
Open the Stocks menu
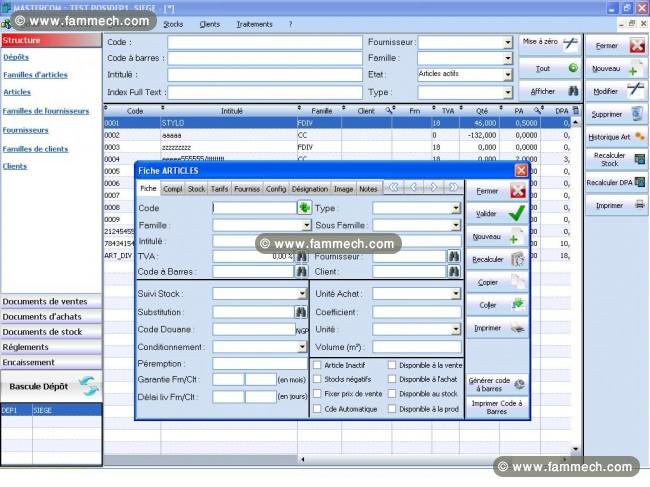point(173,24)
